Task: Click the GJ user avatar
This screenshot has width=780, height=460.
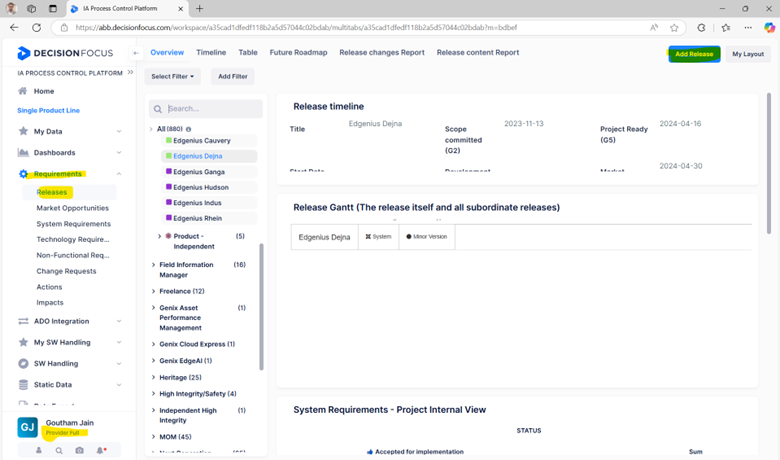Action: tap(27, 427)
